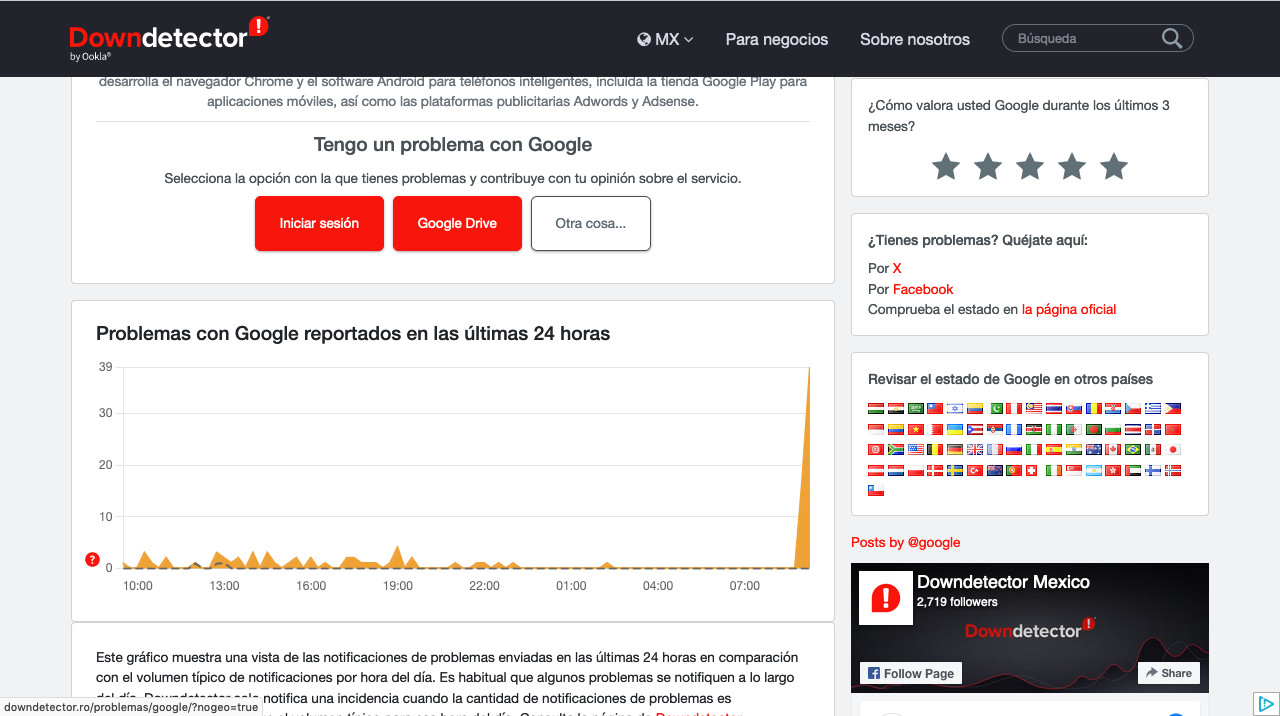Select the South Africa flag
The image size is (1280, 716).
896,449
